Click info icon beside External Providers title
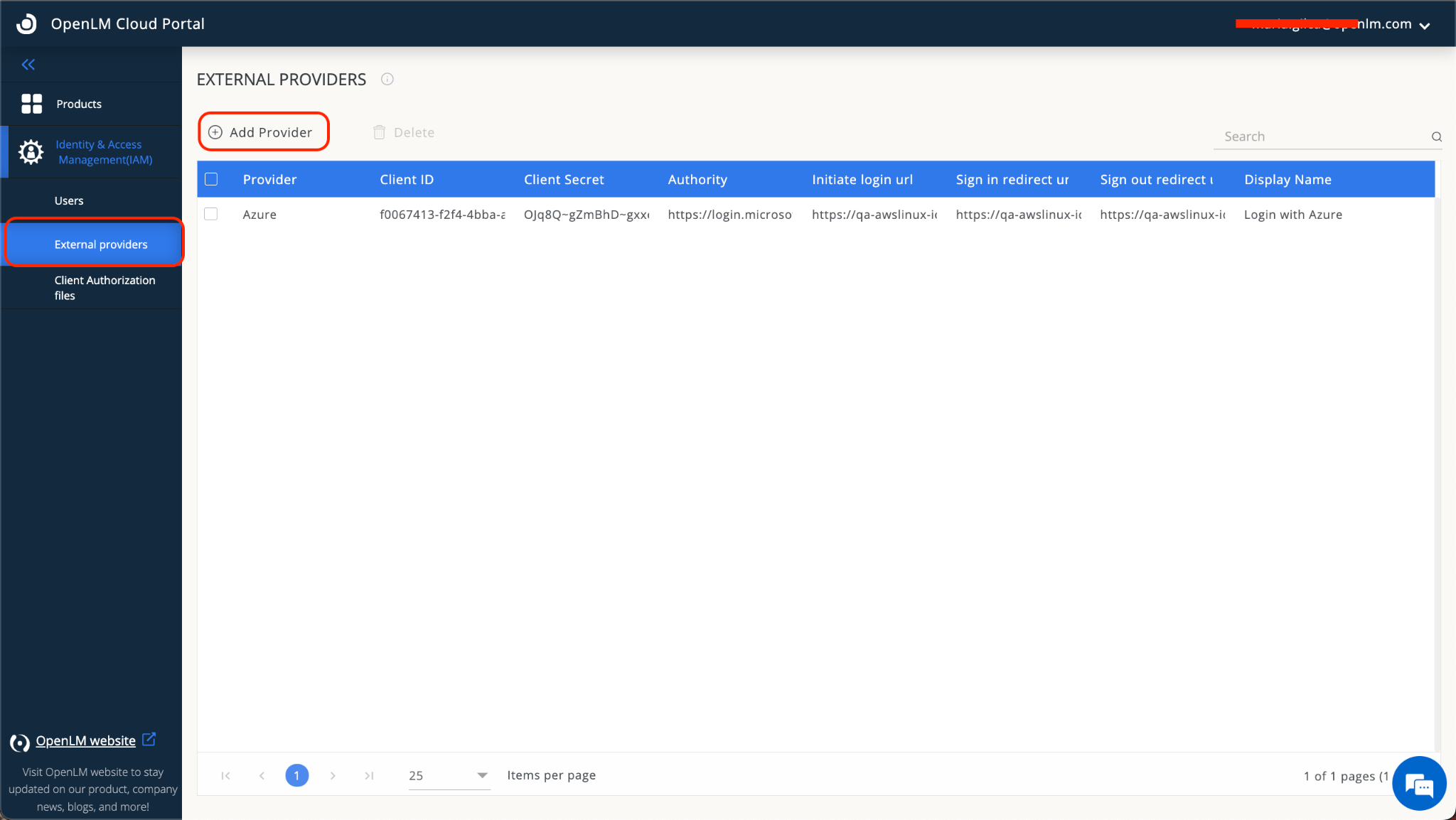 coord(387,79)
